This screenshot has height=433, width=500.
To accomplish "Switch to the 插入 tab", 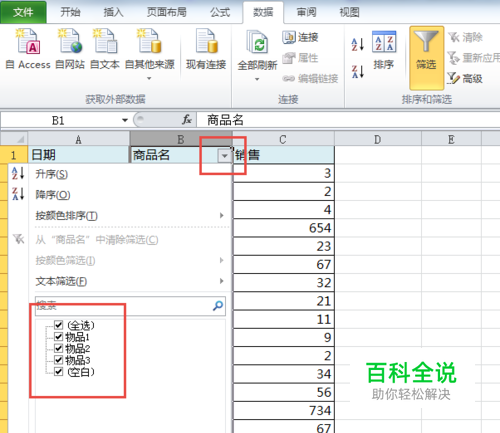I will click(x=113, y=12).
